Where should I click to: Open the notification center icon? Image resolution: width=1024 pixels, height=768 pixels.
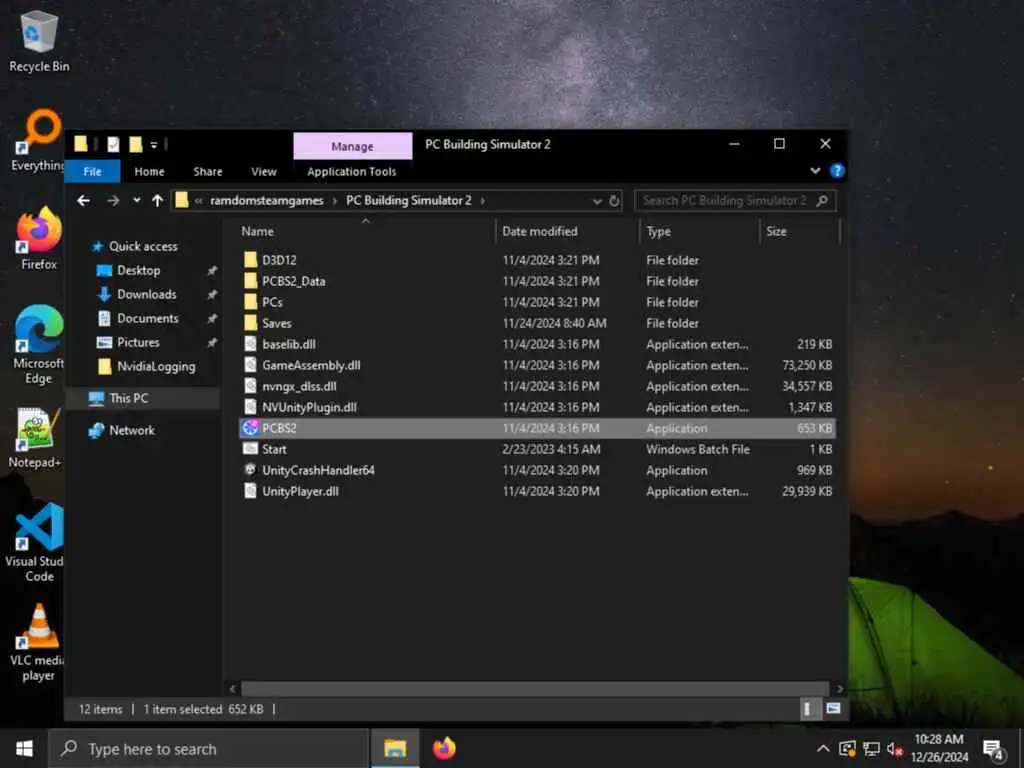pos(993,750)
